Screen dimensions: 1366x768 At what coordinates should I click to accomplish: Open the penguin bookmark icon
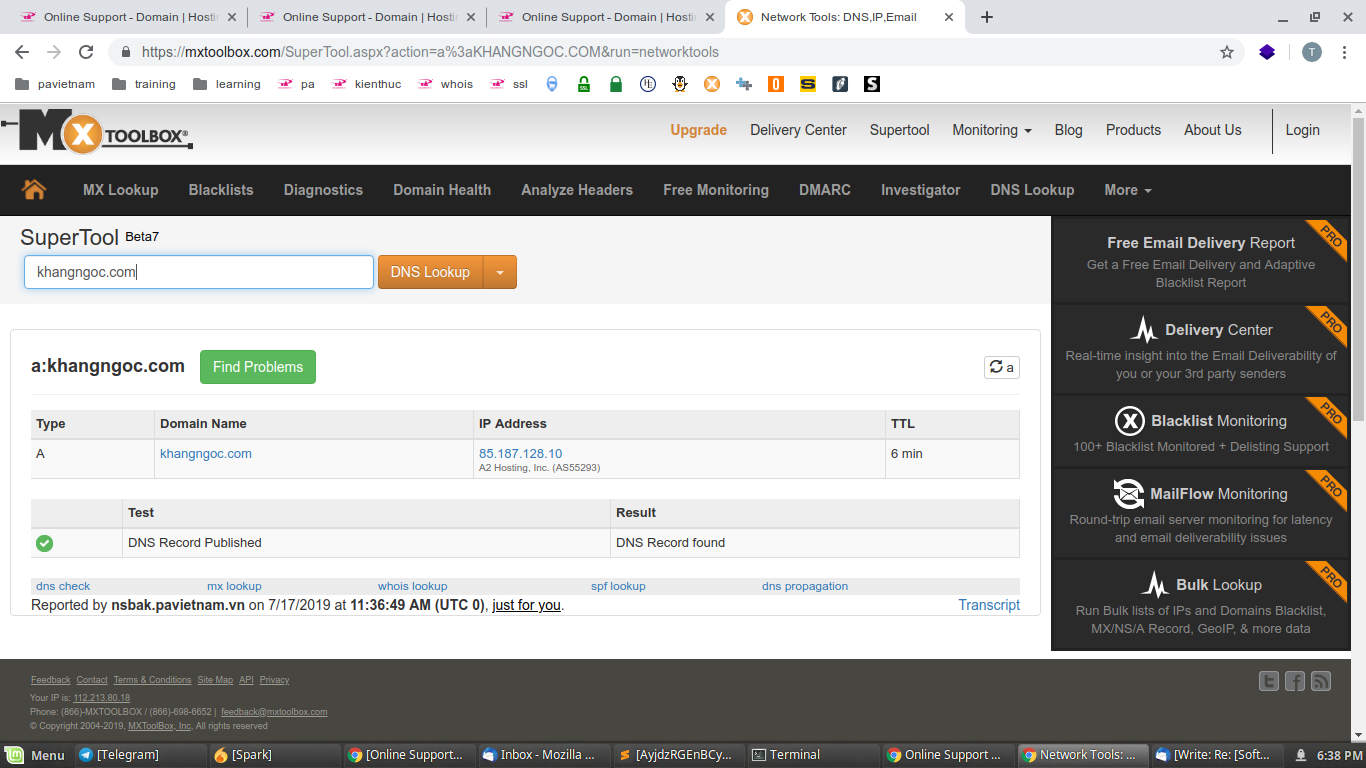(x=680, y=84)
